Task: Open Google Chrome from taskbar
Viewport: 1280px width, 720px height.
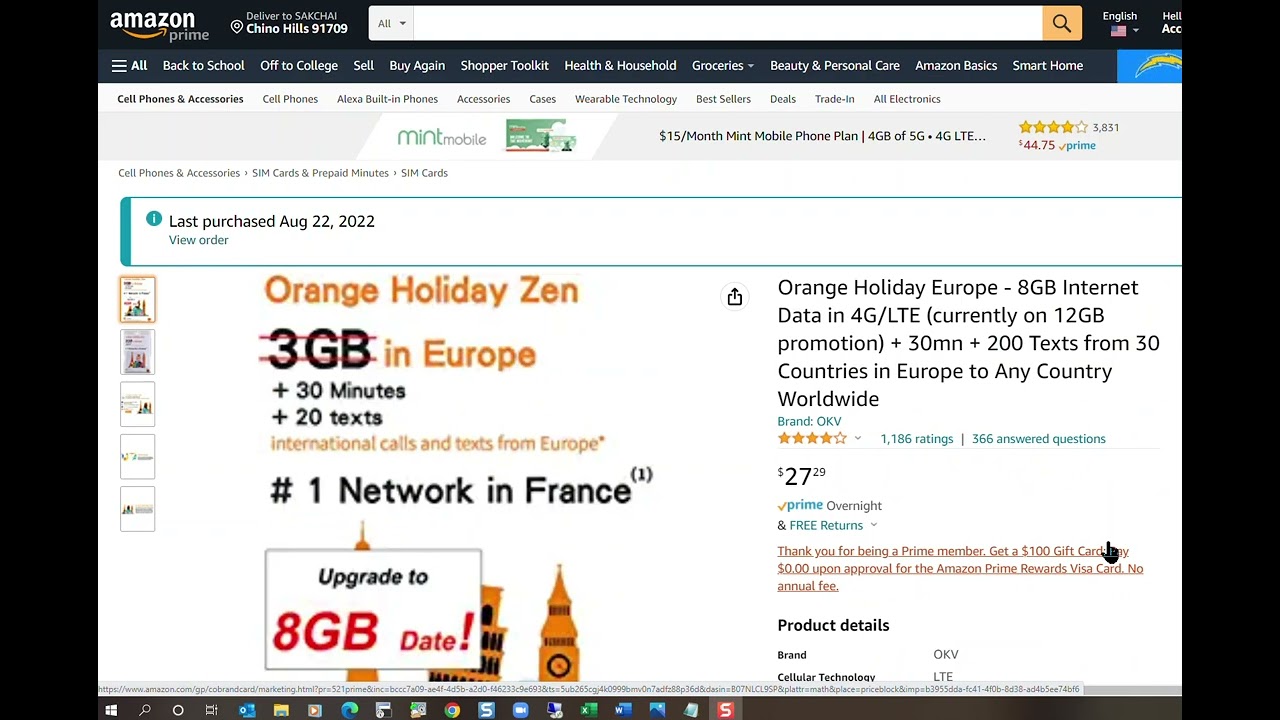Action: click(452, 710)
